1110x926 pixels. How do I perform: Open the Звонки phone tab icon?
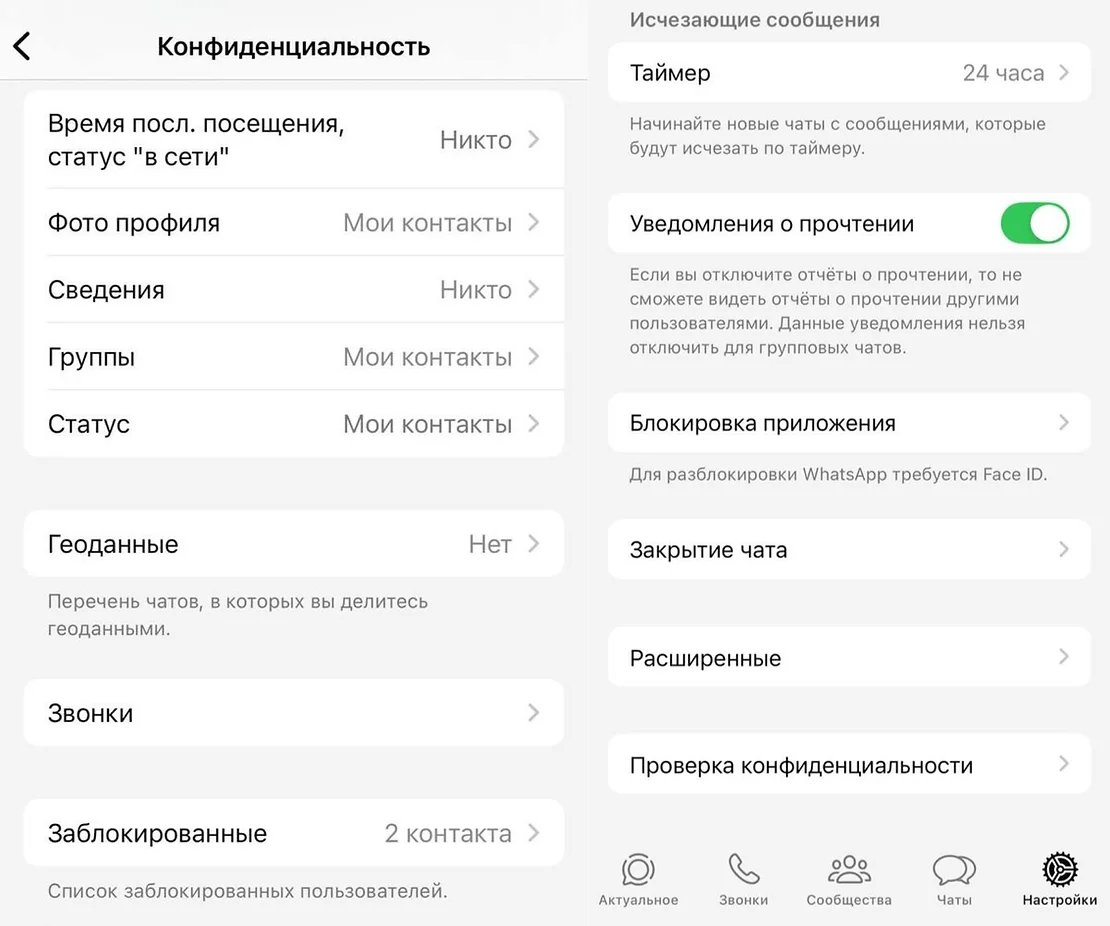[x=743, y=869]
